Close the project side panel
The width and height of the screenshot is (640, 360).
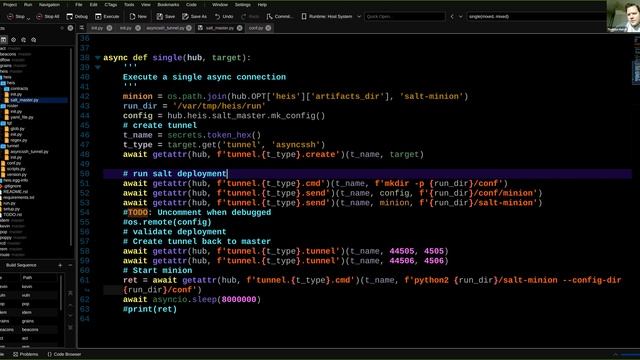pyautogui.click(x=70, y=28)
